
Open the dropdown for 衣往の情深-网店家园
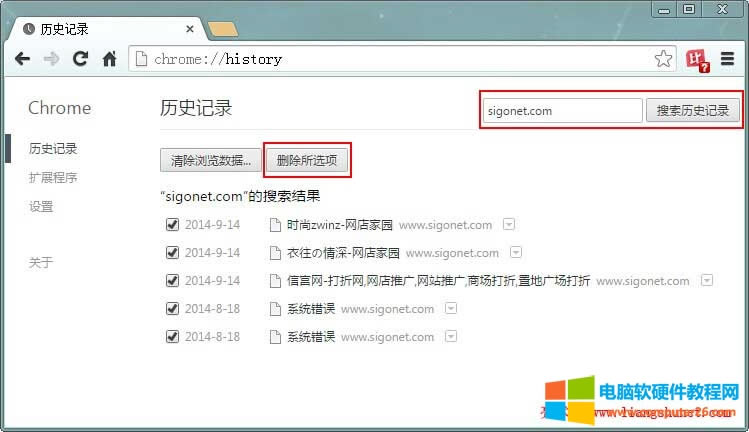[x=515, y=252]
